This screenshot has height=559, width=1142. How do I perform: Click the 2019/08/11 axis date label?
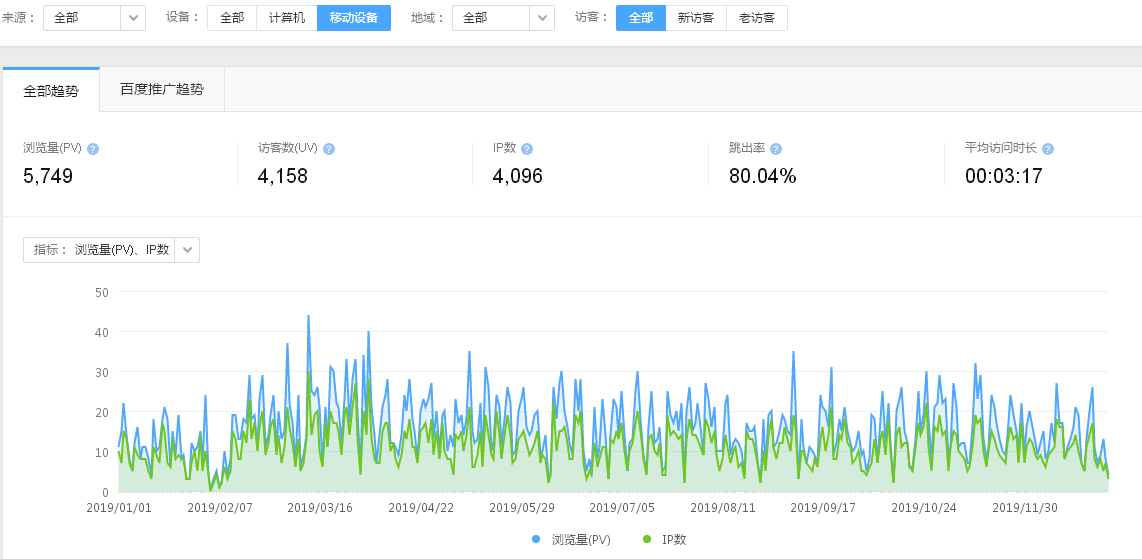(x=722, y=507)
